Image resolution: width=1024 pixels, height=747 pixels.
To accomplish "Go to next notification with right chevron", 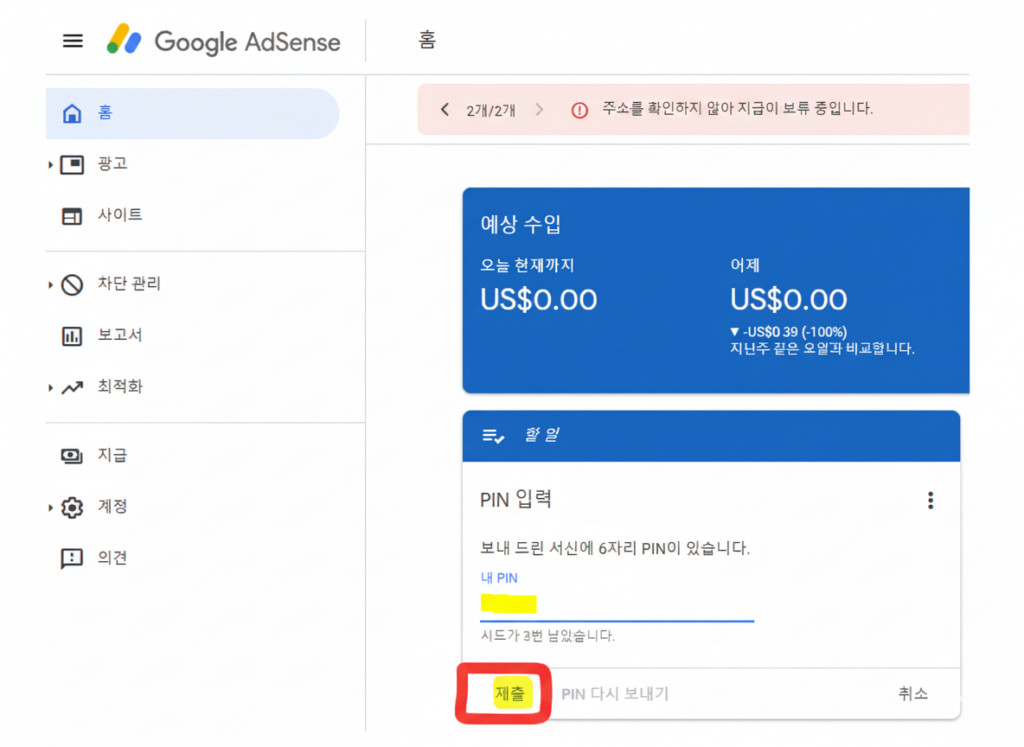I will [x=540, y=109].
